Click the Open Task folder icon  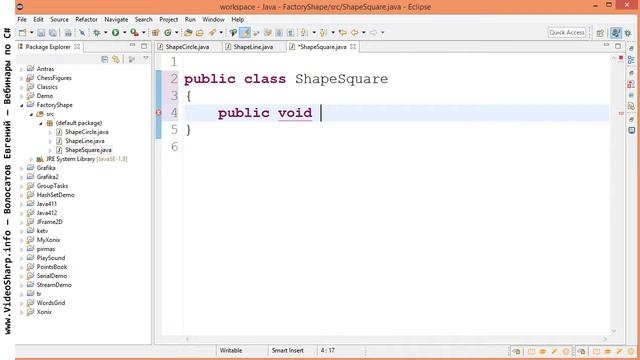[x=200, y=33]
